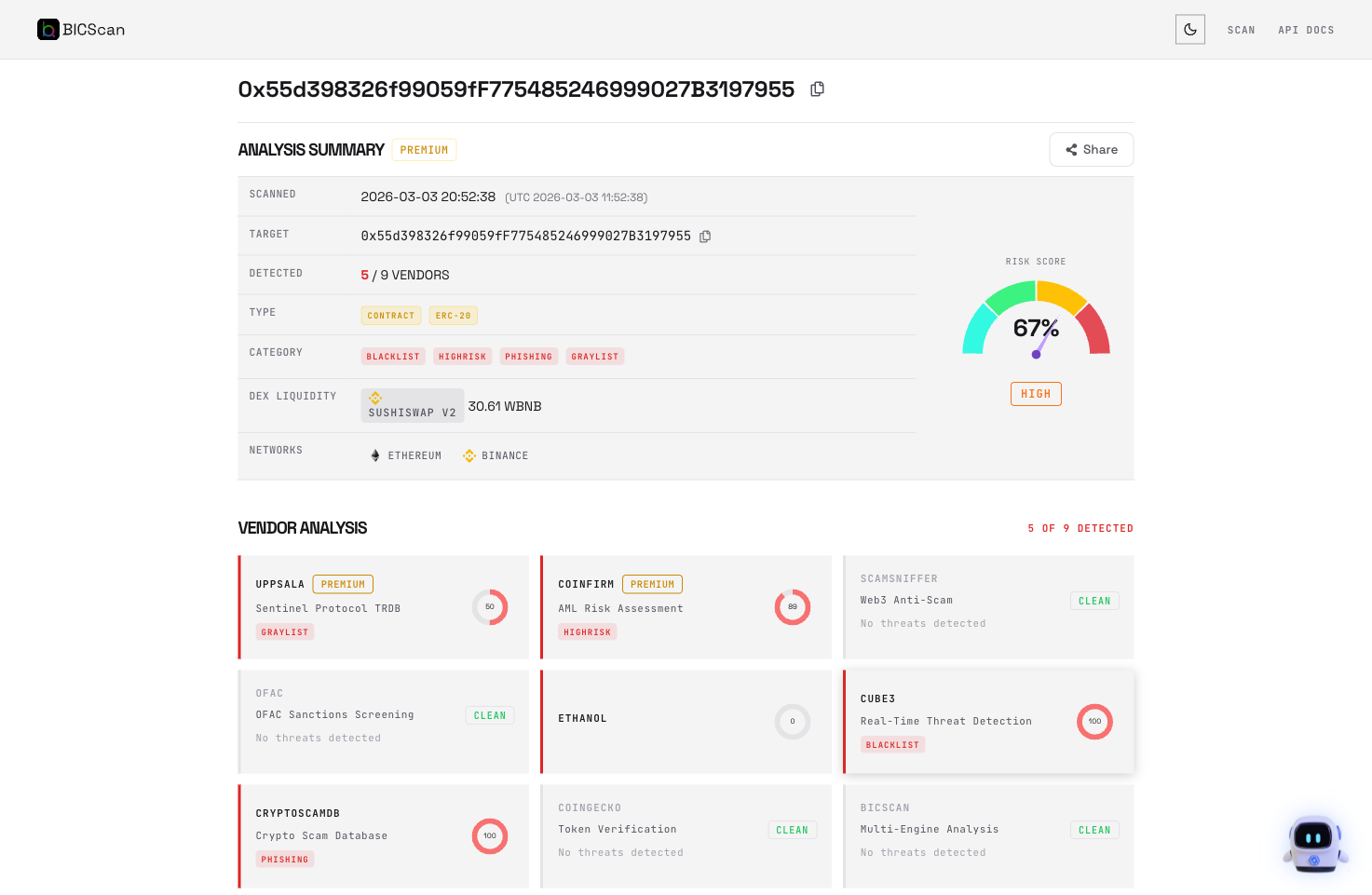Click the share icon inside the Share button
This screenshot has height=895, width=1372.
click(1069, 149)
